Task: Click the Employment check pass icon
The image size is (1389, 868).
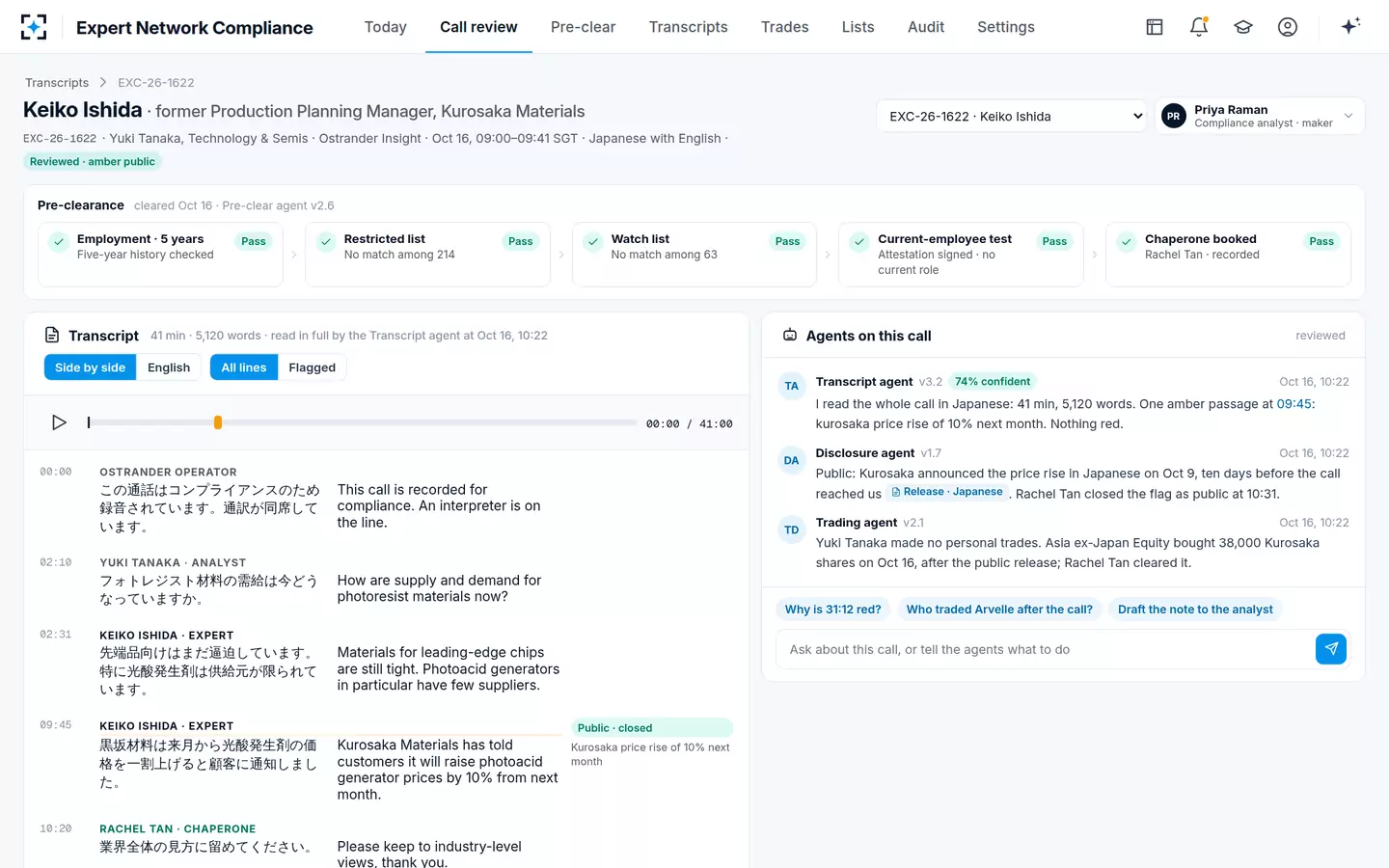Action: 59,241
